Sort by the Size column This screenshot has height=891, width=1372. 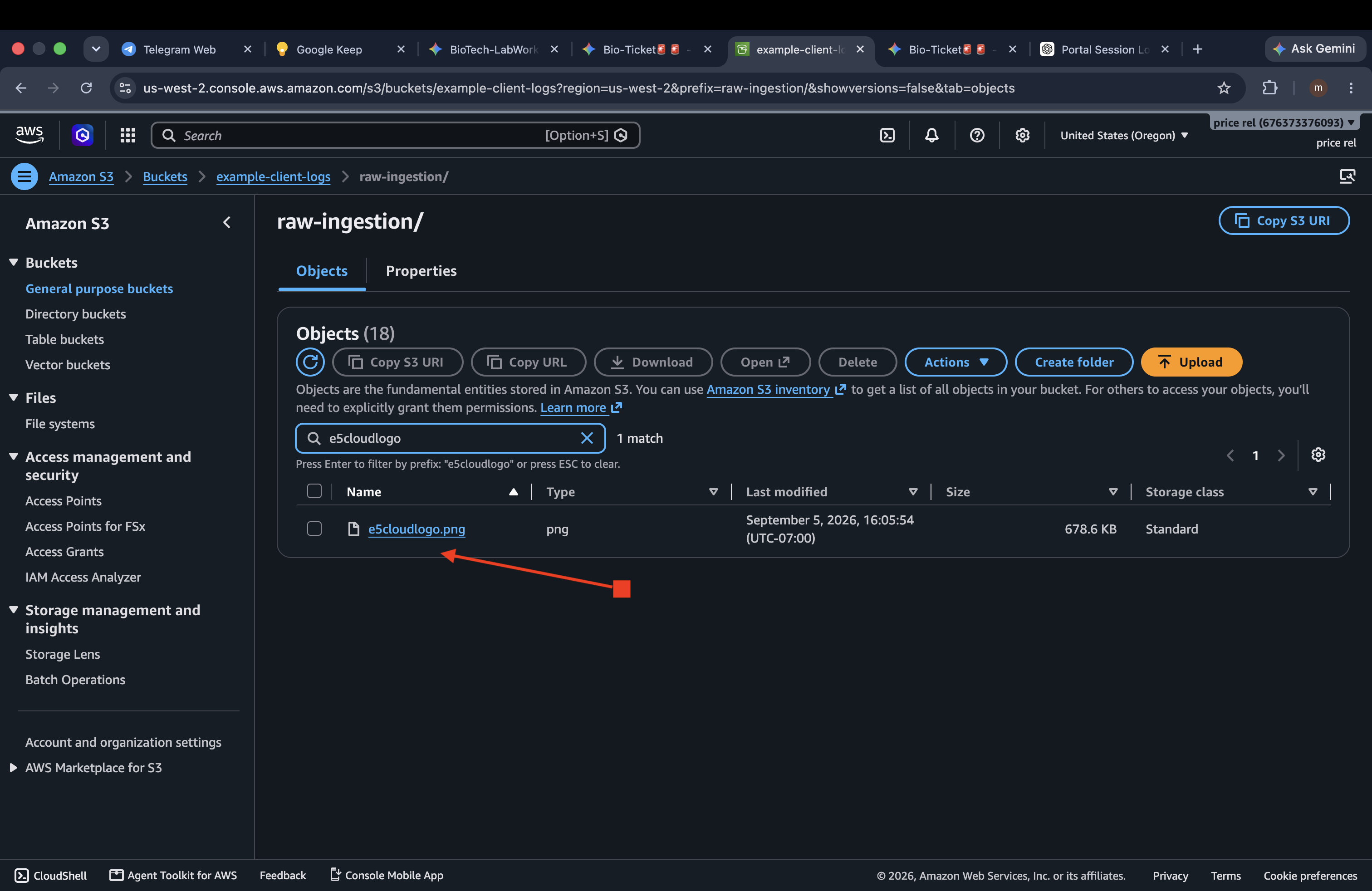tap(1112, 492)
